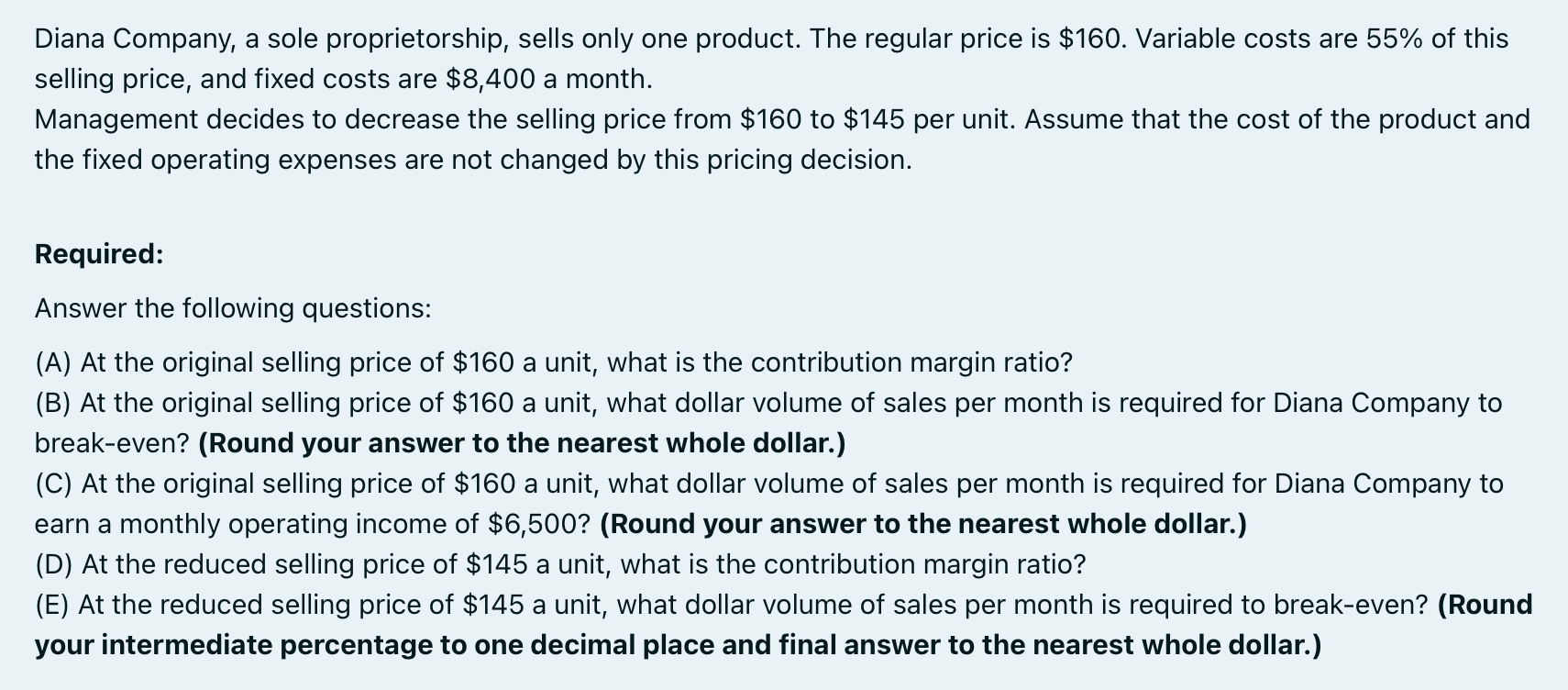Click question (C) about $6,500 operating income

pos(768,504)
